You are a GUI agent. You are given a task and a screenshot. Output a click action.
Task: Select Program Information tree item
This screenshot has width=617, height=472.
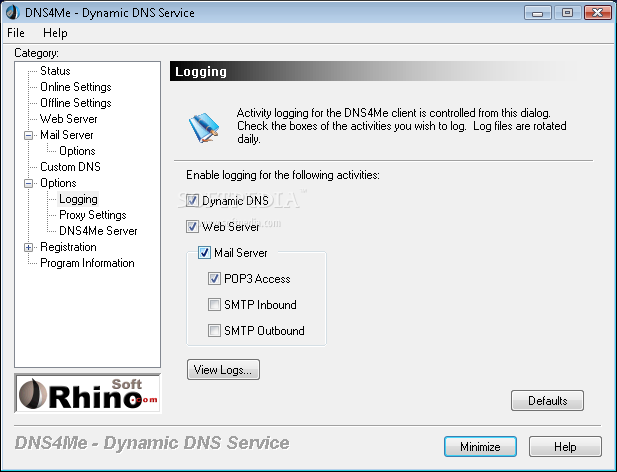tap(87, 263)
